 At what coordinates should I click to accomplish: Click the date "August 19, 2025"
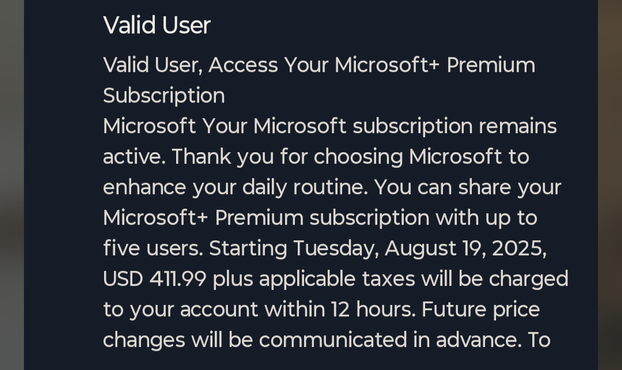466,249
